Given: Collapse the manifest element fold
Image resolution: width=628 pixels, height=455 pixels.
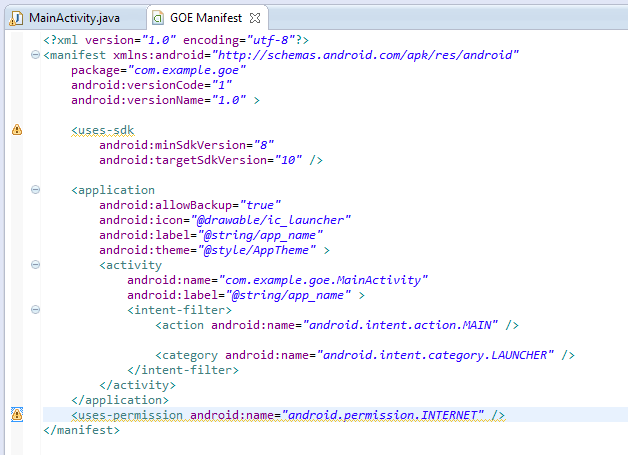Looking at the screenshot, I should 35,54.
